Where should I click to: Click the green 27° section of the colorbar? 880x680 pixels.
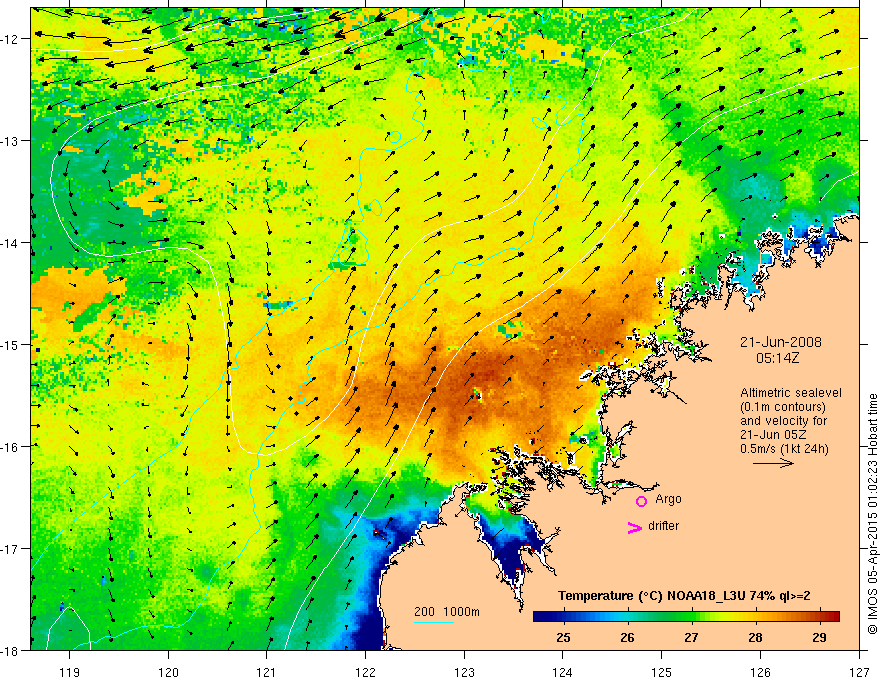point(691,617)
